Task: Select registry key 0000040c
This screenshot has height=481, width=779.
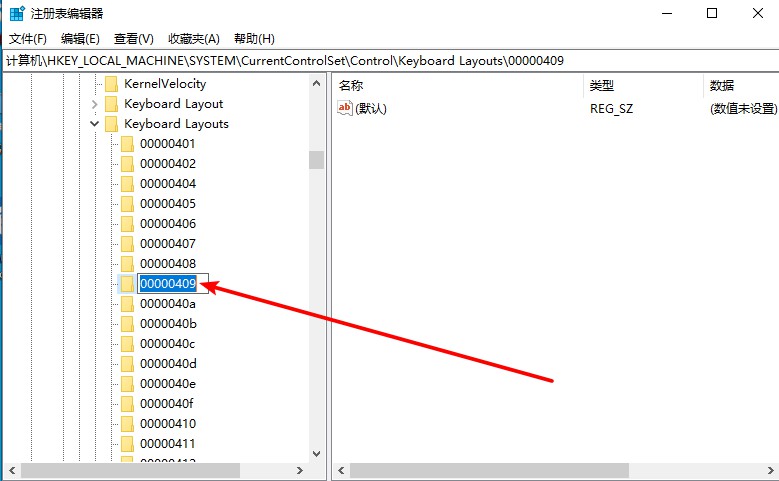Action: tap(167, 343)
